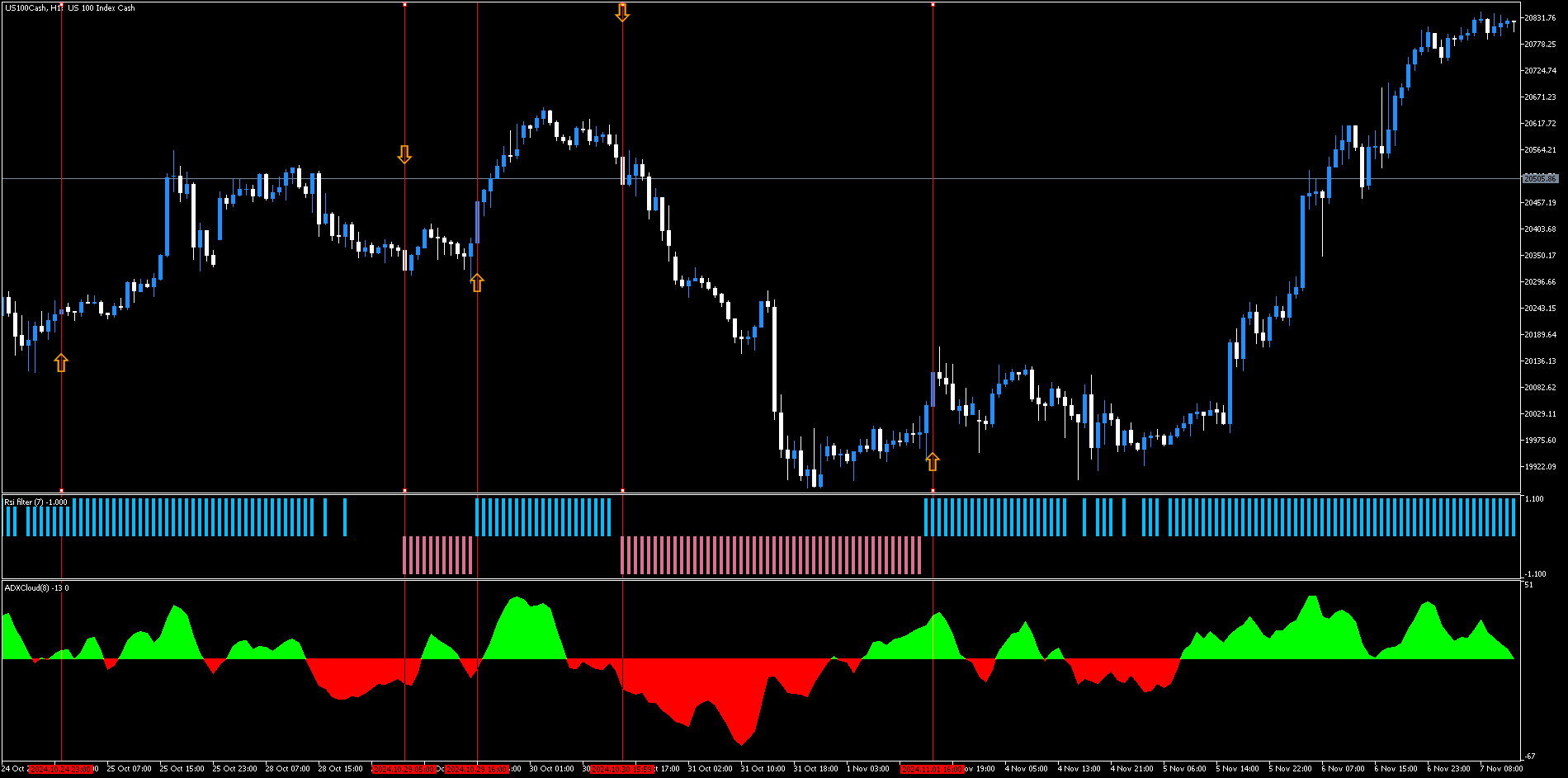Screen dimensions: 1568x778
Task: Select the 2024.10.29 05:00 red time label
Action: pyautogui.click(x=404, y=769)
